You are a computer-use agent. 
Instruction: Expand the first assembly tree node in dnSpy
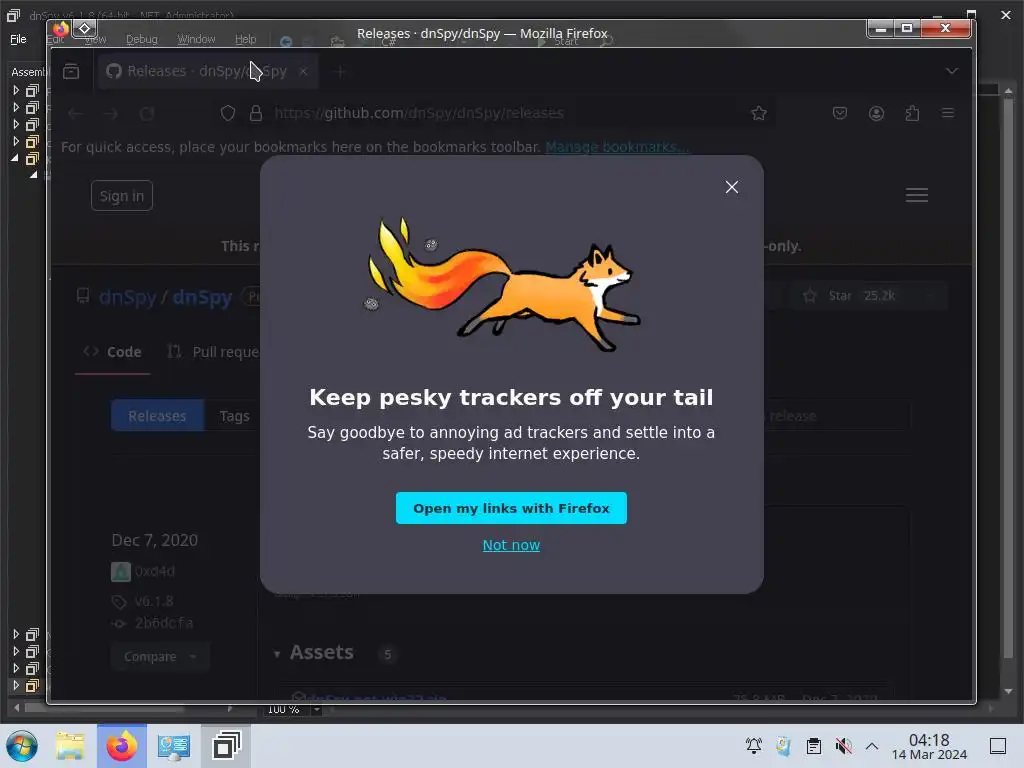16,90
